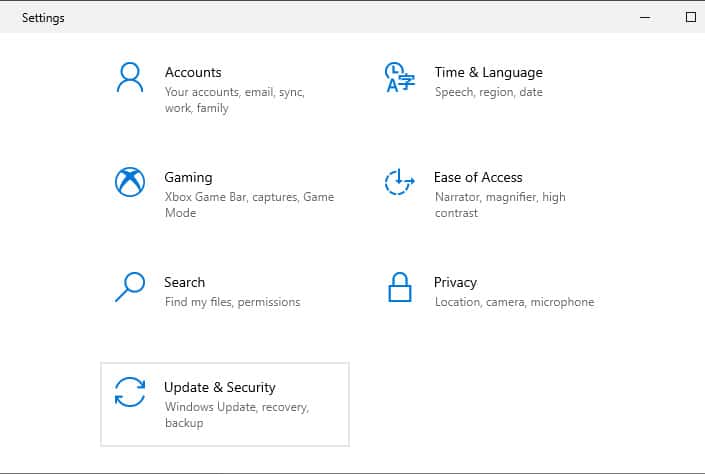Open the Accounts settings heading

tap(193, 72)
